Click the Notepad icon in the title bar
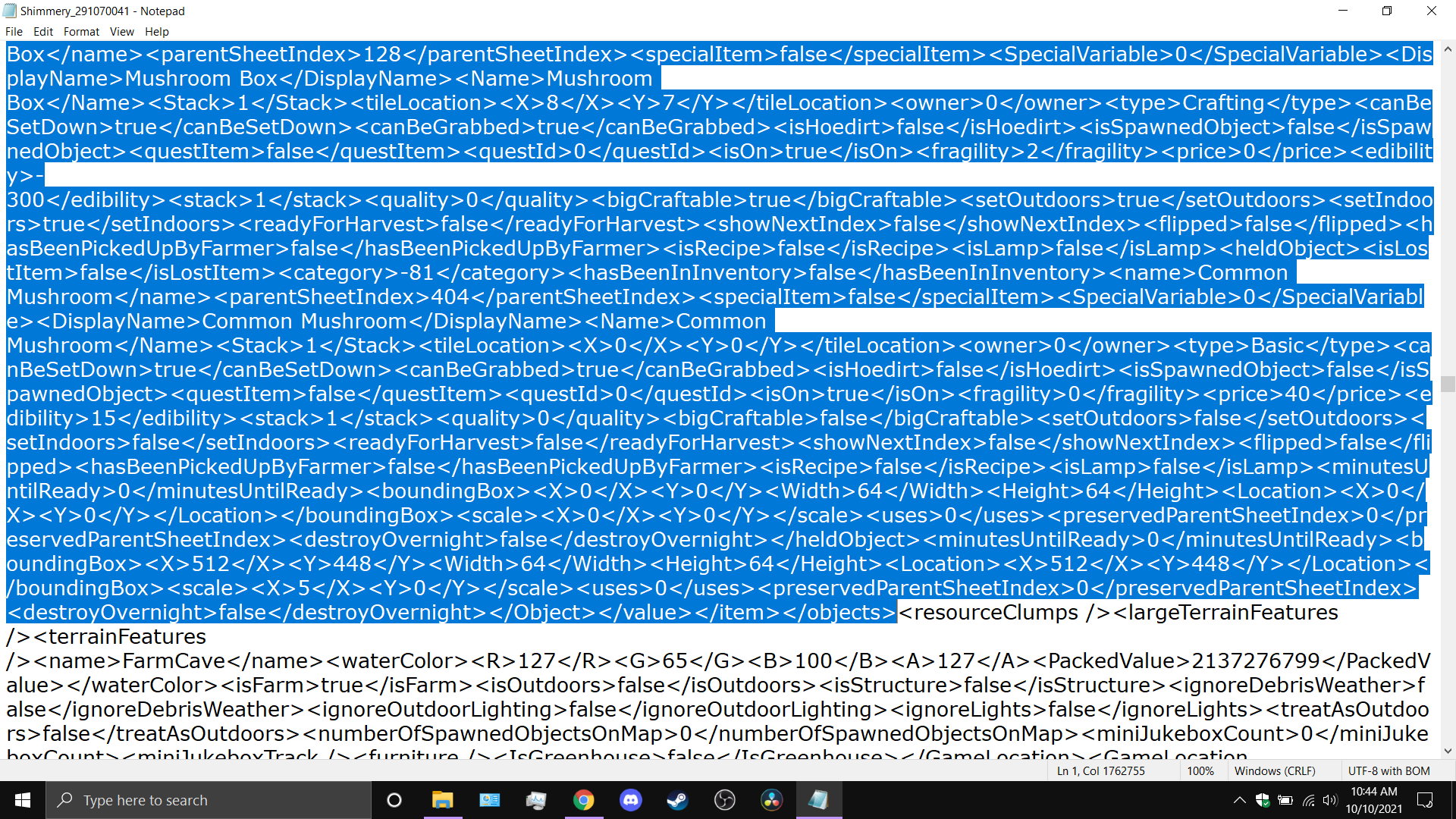1456x819 pixels. (x=10, y=11)
